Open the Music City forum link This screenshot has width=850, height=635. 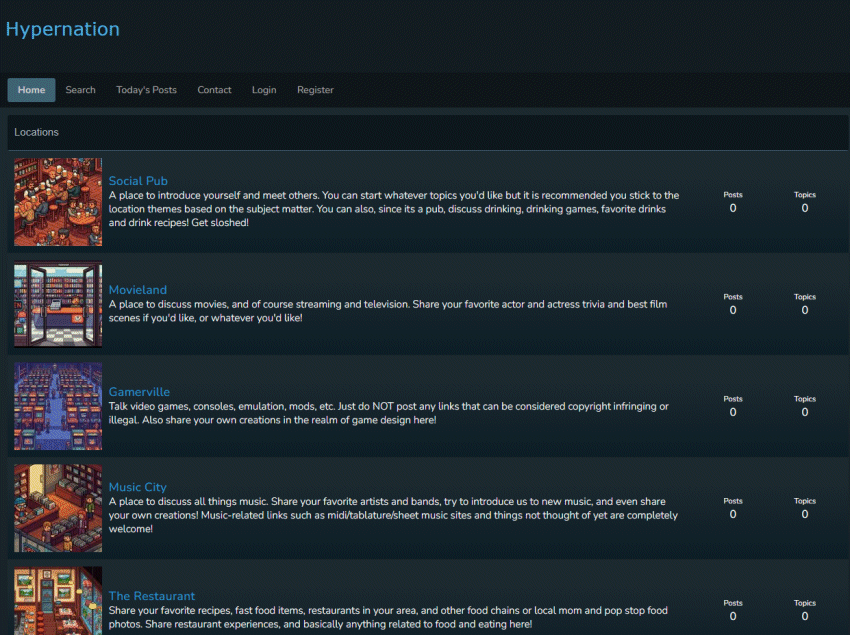pos(138,487)
